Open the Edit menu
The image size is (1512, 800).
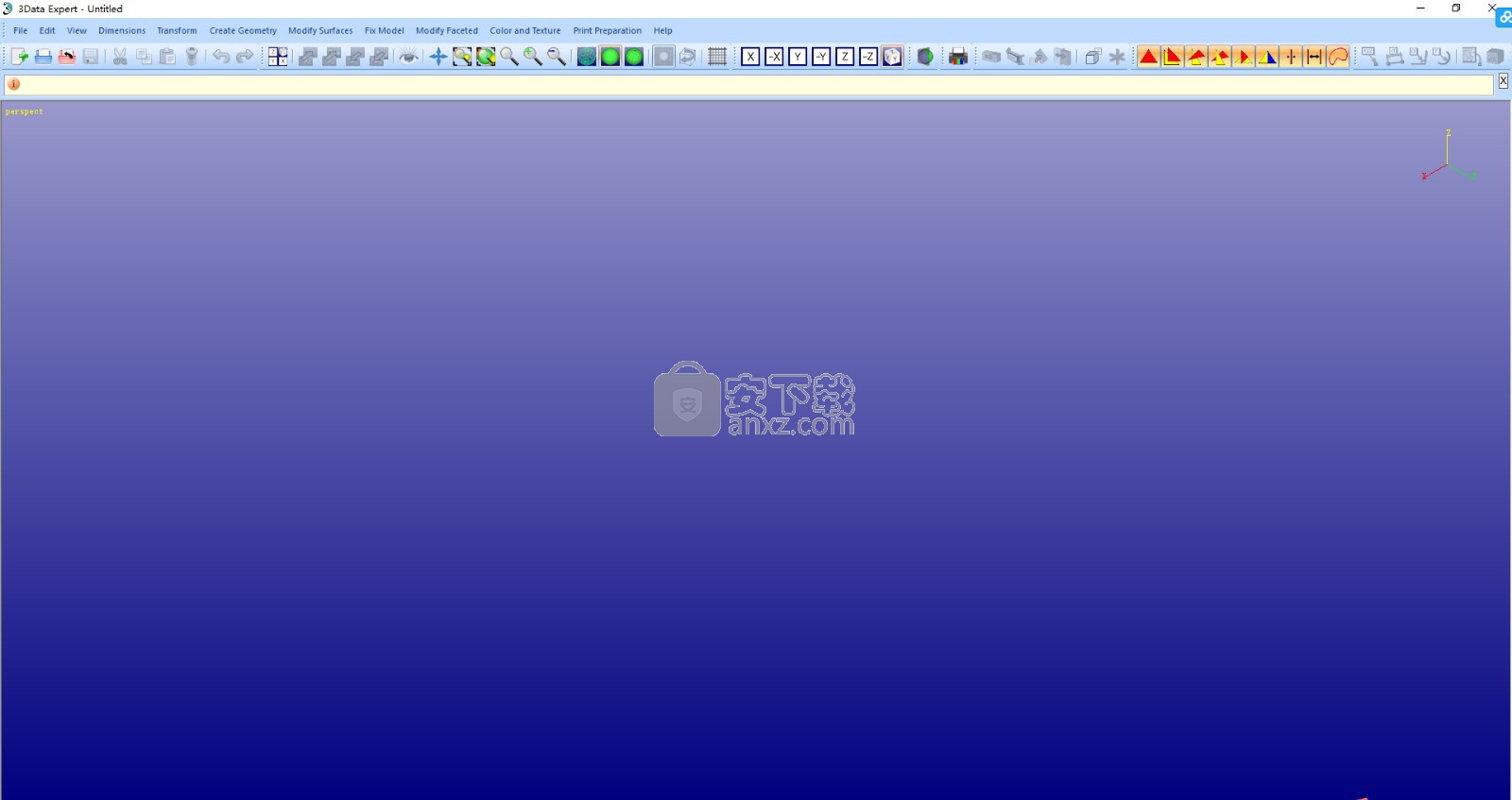click(47, 30)
